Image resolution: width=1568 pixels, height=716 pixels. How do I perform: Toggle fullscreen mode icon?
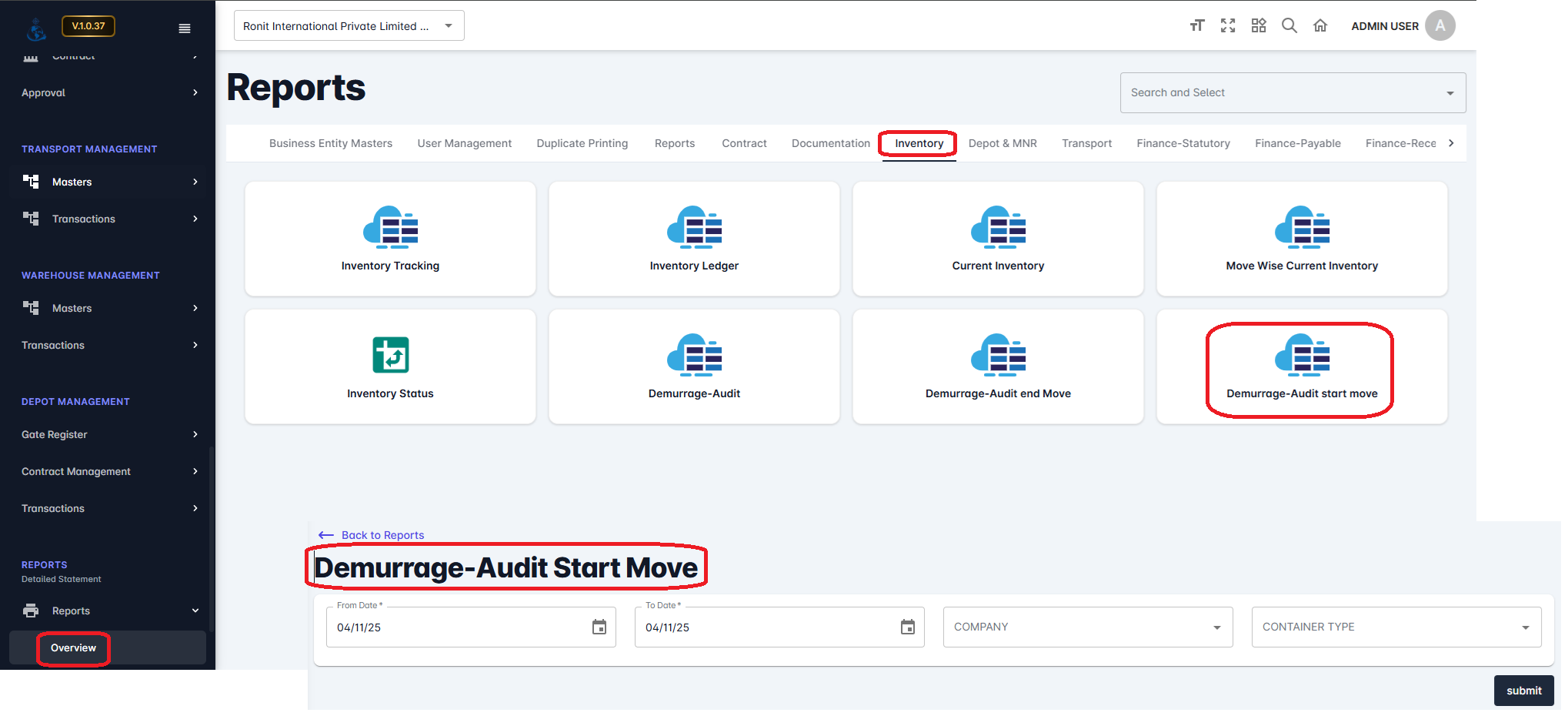(1228, 25)
